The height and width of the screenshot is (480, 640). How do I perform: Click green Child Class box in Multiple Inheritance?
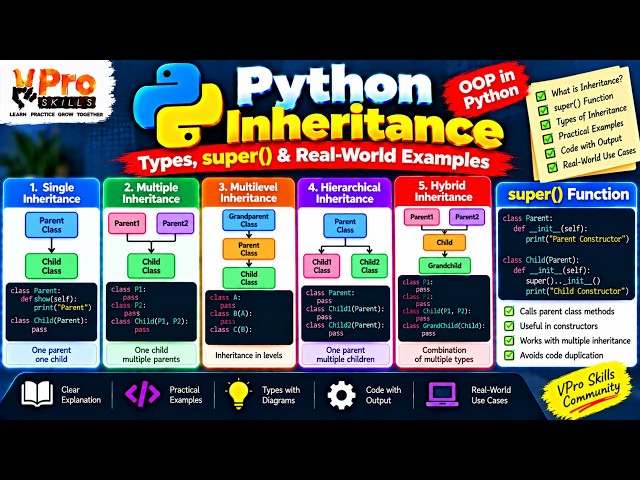point(151,266)
